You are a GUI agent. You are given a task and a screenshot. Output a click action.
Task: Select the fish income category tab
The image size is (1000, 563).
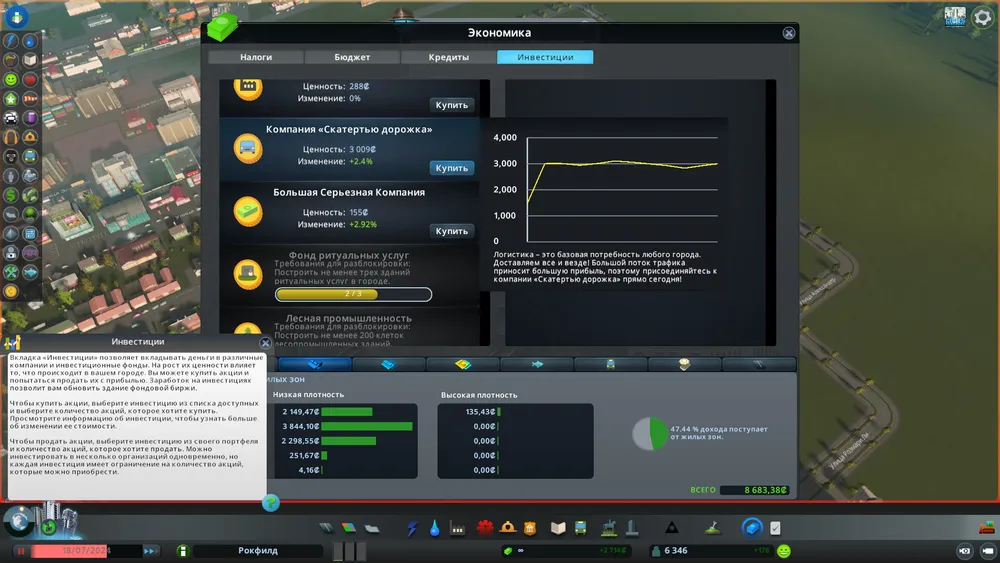pos(537,364)
